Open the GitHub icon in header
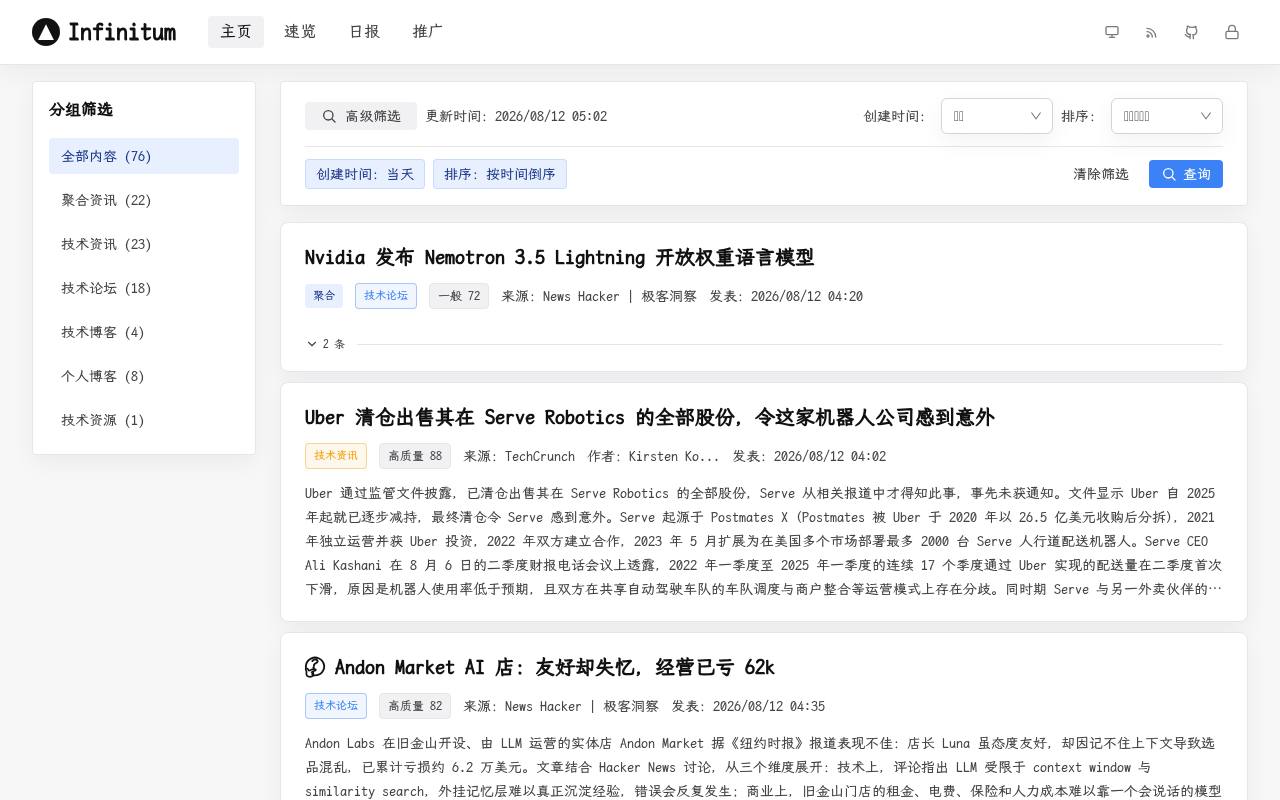Viewport: 1280px width, 800px height. (1192, 32)
